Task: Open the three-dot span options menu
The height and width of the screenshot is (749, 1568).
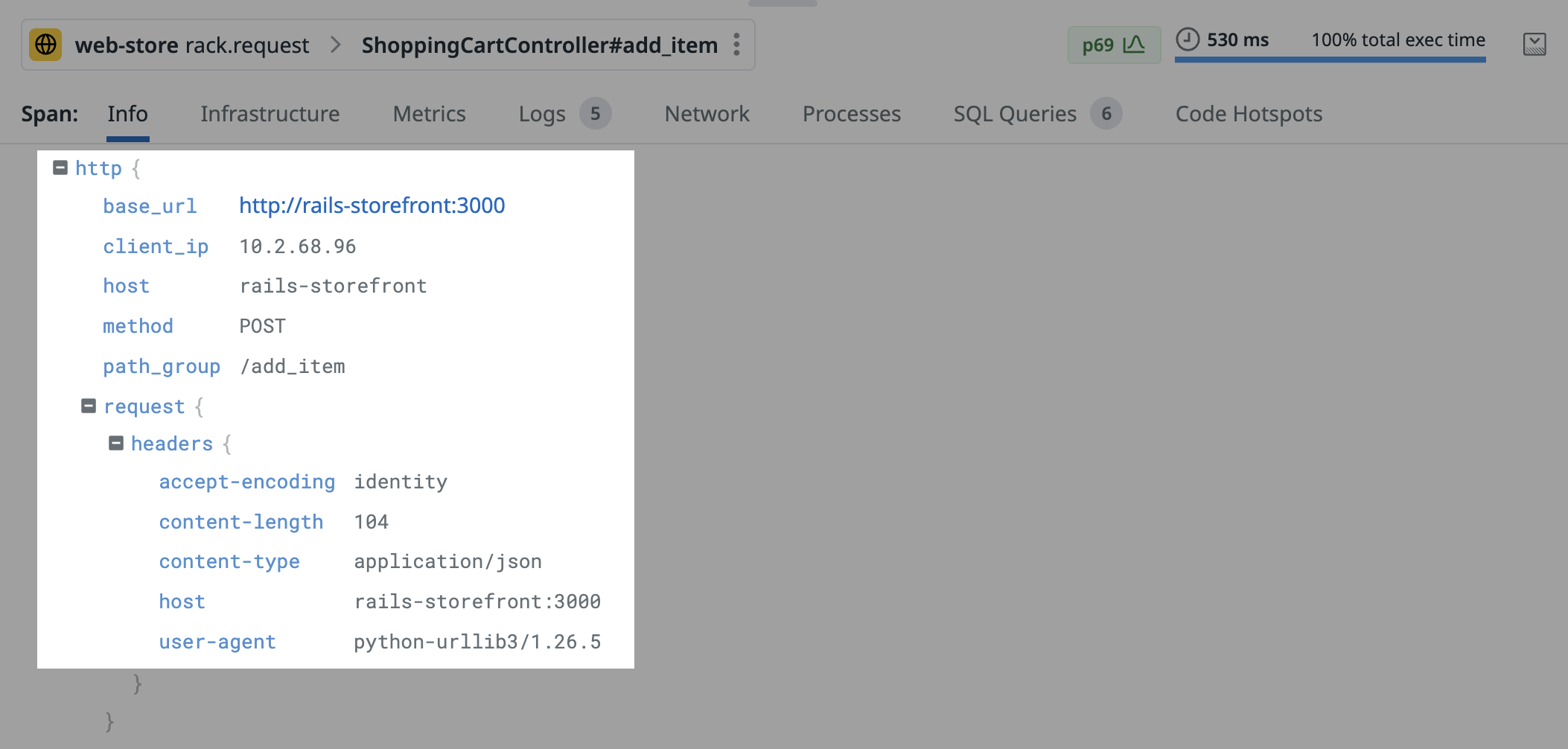Action: [736, 45]
